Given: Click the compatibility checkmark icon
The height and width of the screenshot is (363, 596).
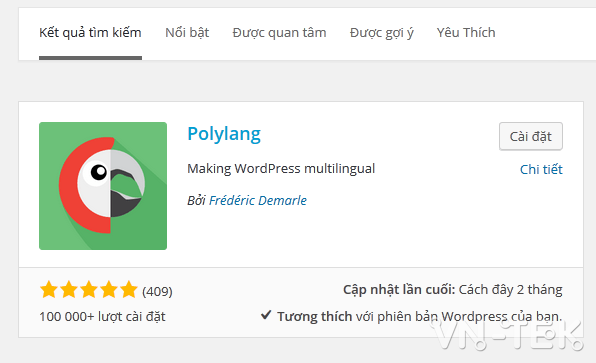Looking at the screenshot, I should pos(266,314).
